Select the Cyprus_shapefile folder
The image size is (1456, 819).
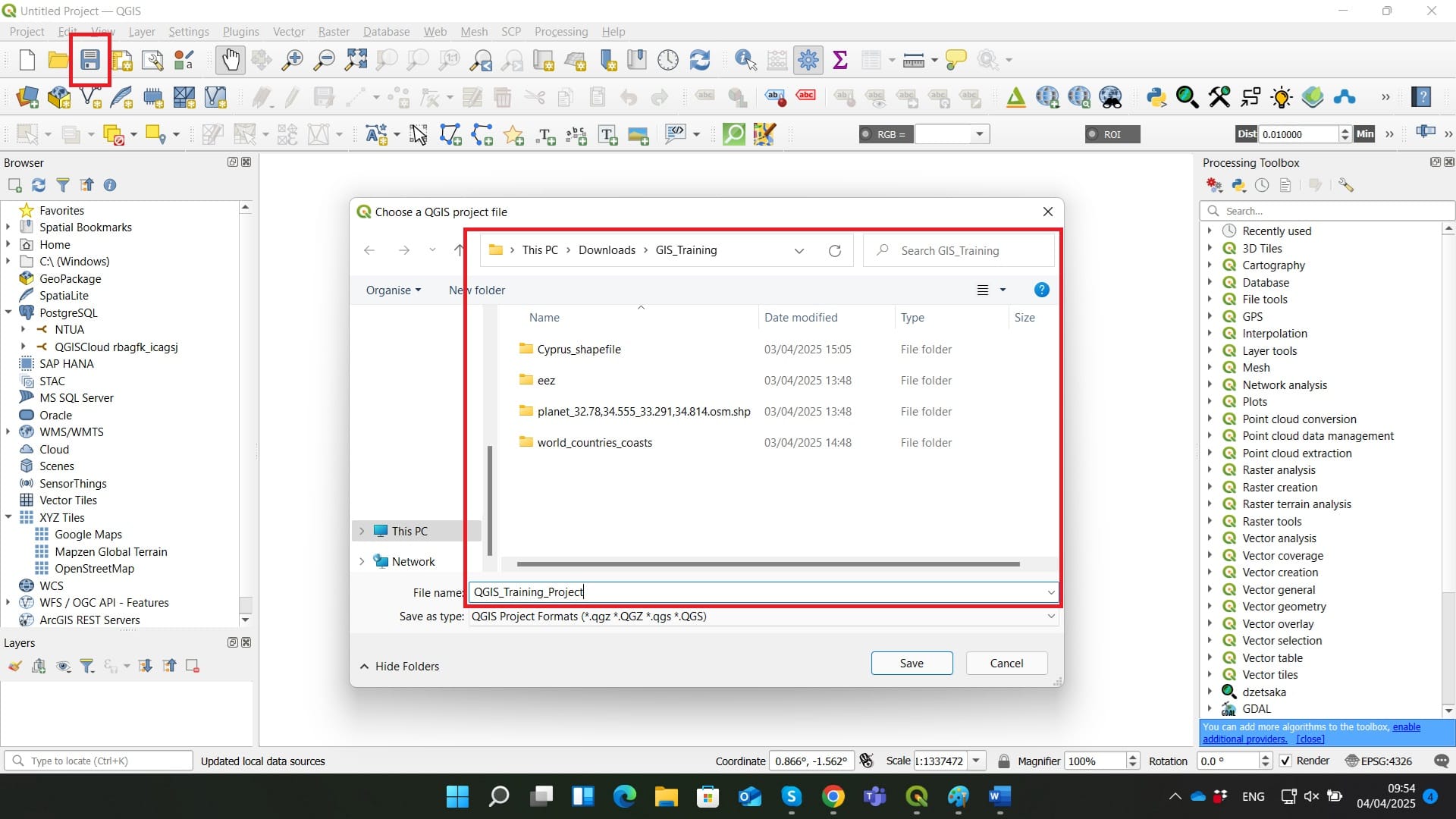(579, 349)
